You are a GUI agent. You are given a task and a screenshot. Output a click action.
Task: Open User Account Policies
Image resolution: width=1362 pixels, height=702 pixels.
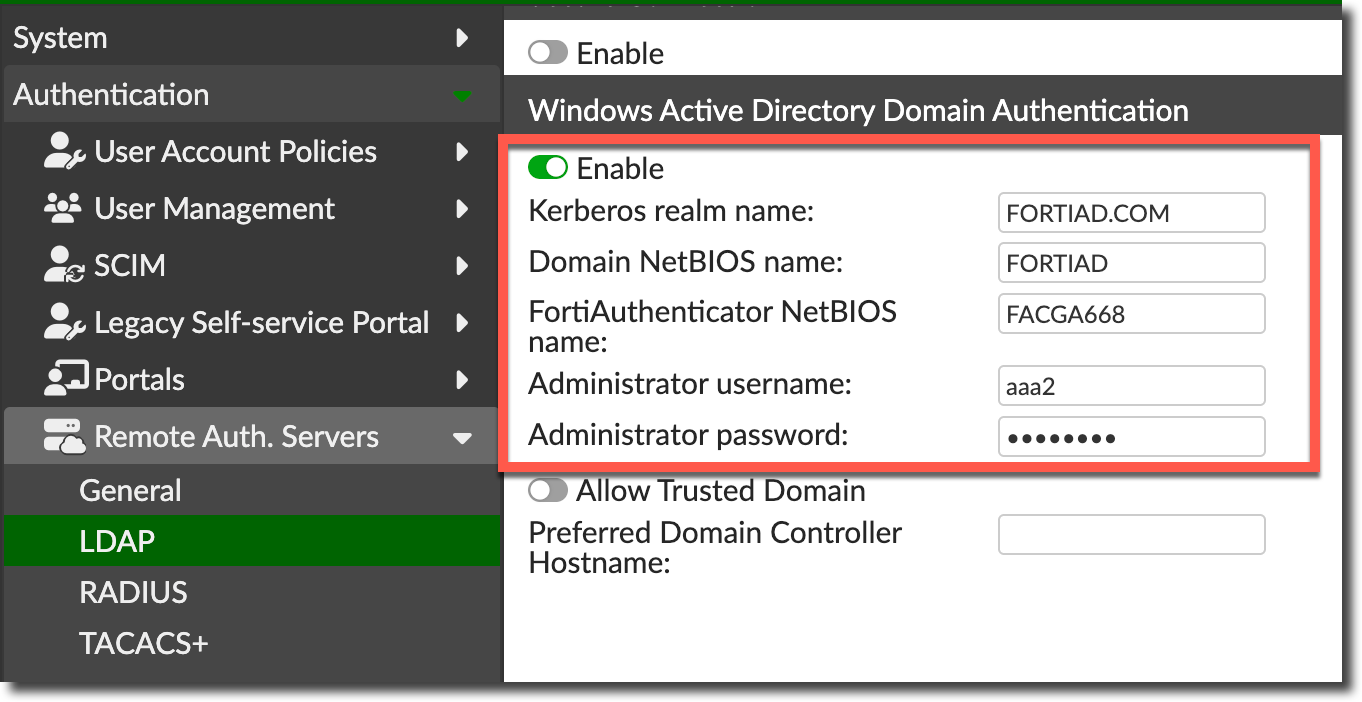pyautogui.click(x=250, y=152)
